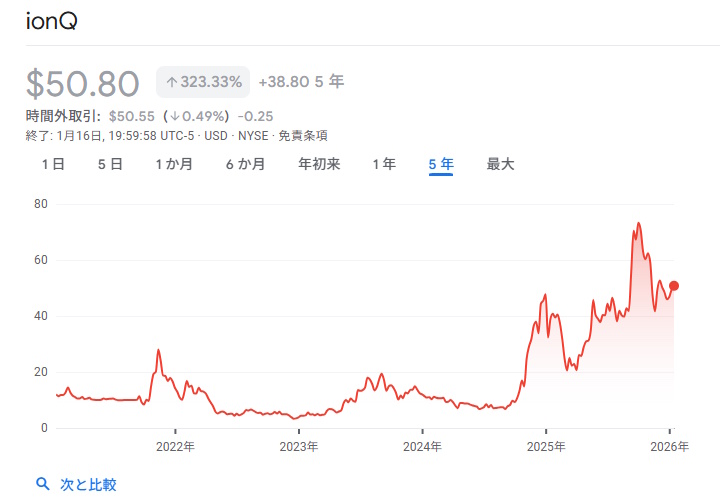Click the after-hours price $50.55
The height and width of the screenshot is (499, 720).
point(130,116)
